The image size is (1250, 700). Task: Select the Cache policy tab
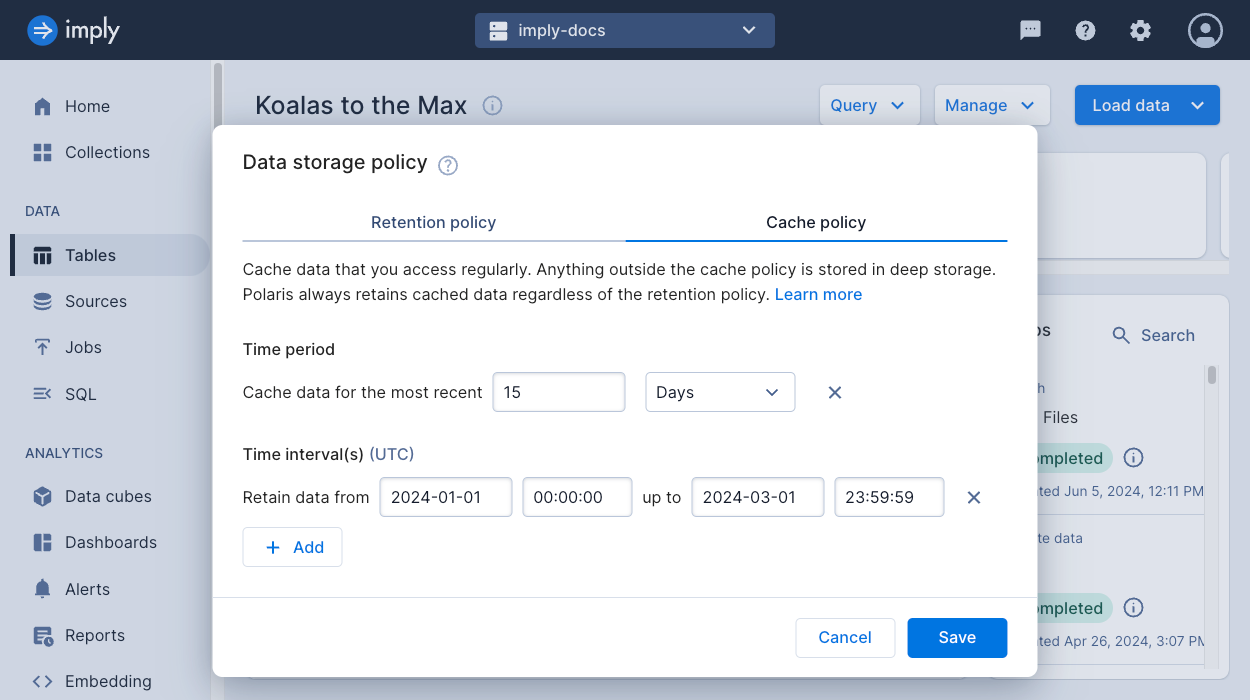point(816,222)
